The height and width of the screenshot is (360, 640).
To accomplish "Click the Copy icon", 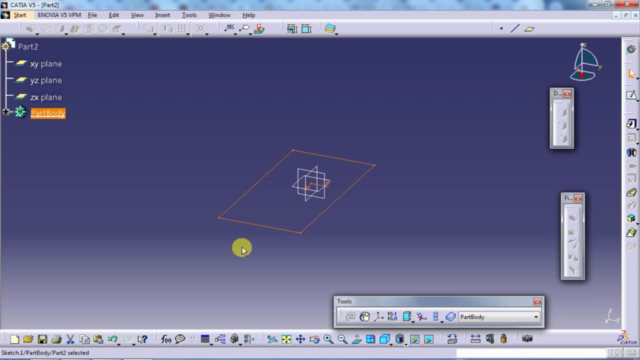I will (84, 339).
